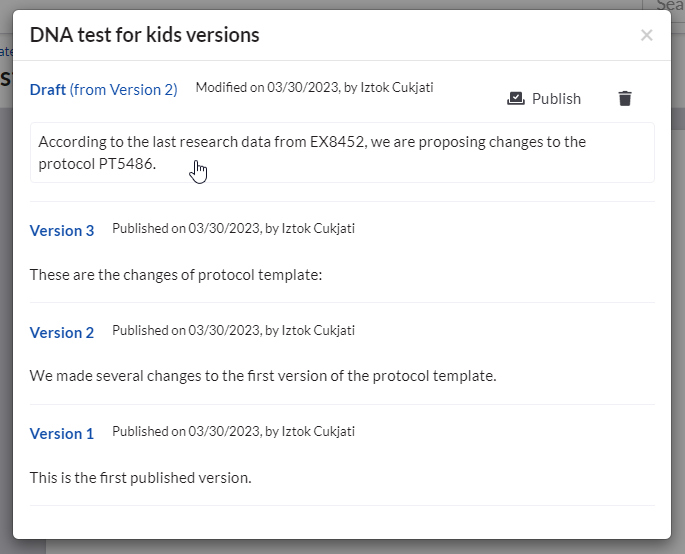
Task: Click the Publish tray icon with checkmark
Action: click(515, 98)
